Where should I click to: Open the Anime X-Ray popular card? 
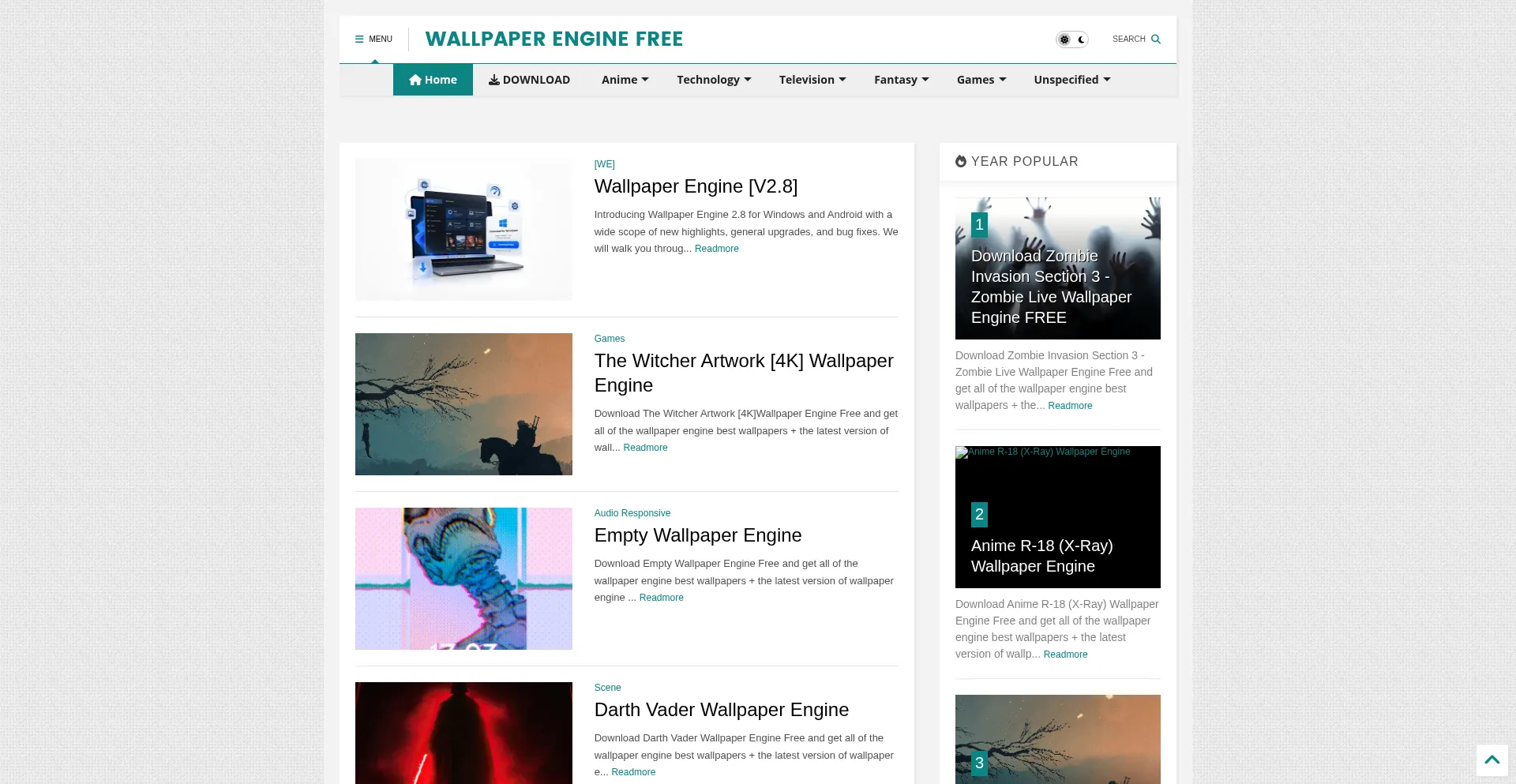(1057, 517)
